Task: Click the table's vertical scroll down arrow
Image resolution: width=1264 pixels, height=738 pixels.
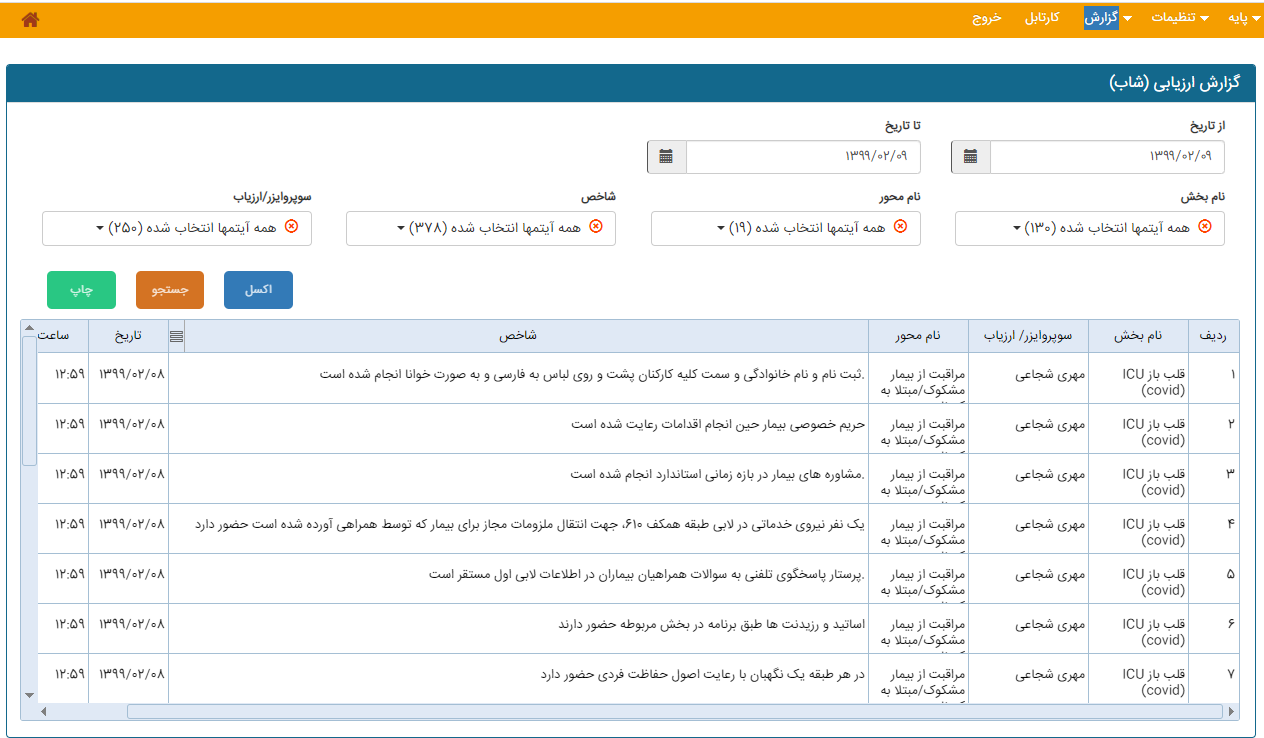Action: (x=29, y=694)
